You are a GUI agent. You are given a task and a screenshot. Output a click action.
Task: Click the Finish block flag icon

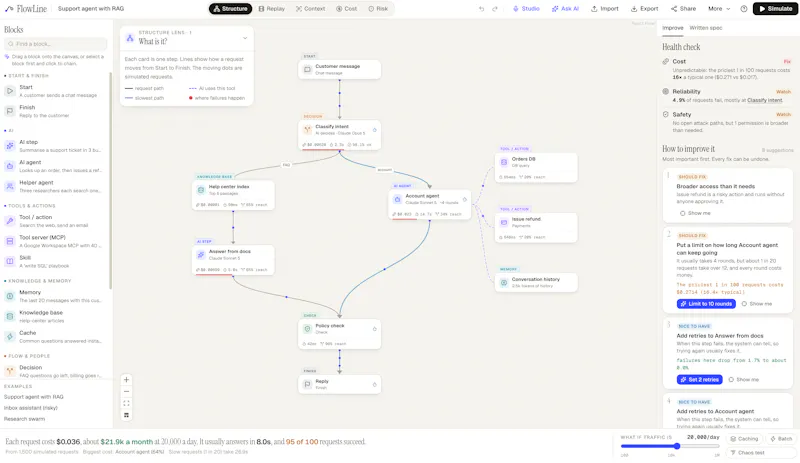10,111
